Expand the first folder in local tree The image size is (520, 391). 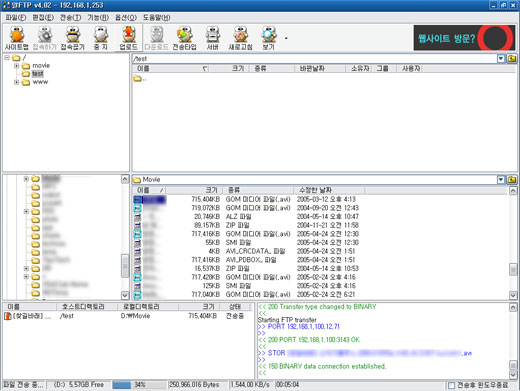[x=26, y=179]
